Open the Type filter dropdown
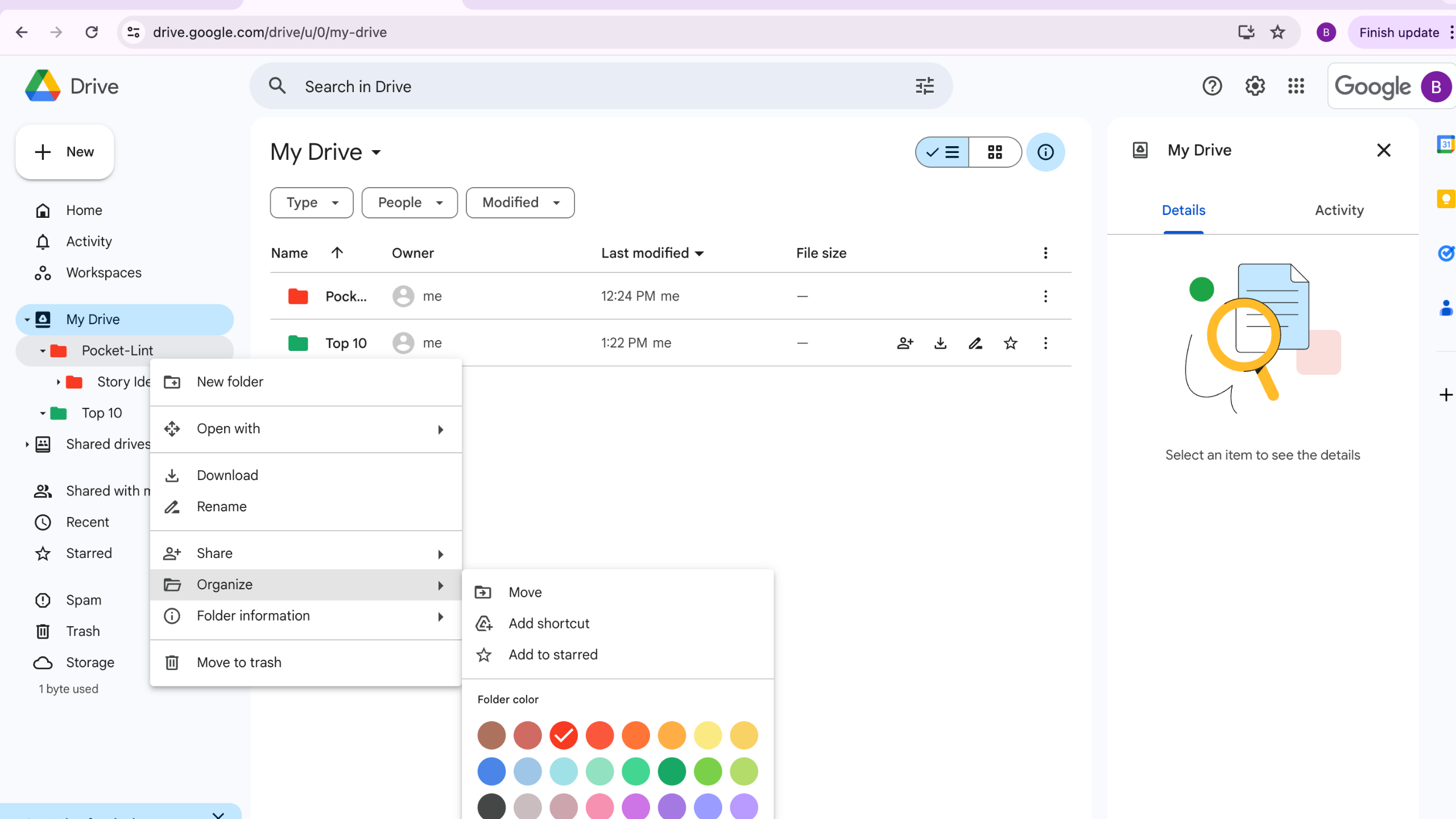Viewport: 1456px width, 819px height. [x=311, y=202]
